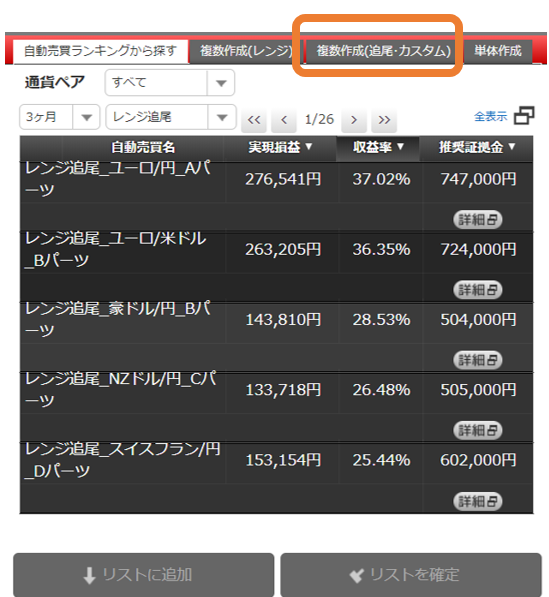Expand the 通貨ペア すべて dropdown
The height and width of the screenshot is (597, 549).
(x=170, y=83)
